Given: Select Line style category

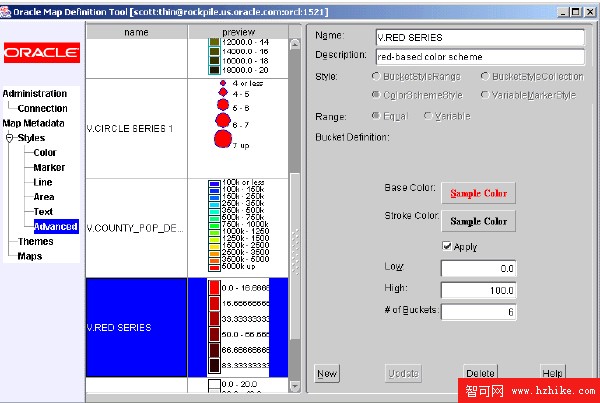Looking at the screenshot, I should click(42, 182).
